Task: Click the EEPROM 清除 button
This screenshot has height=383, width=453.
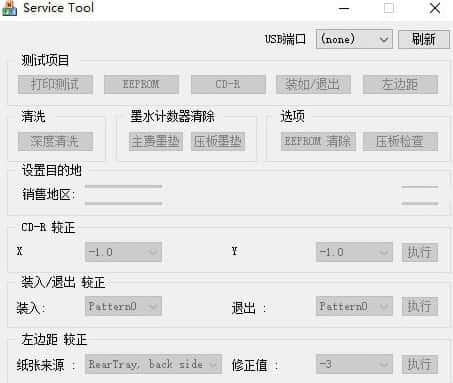Action: click(x=318, y=142)
